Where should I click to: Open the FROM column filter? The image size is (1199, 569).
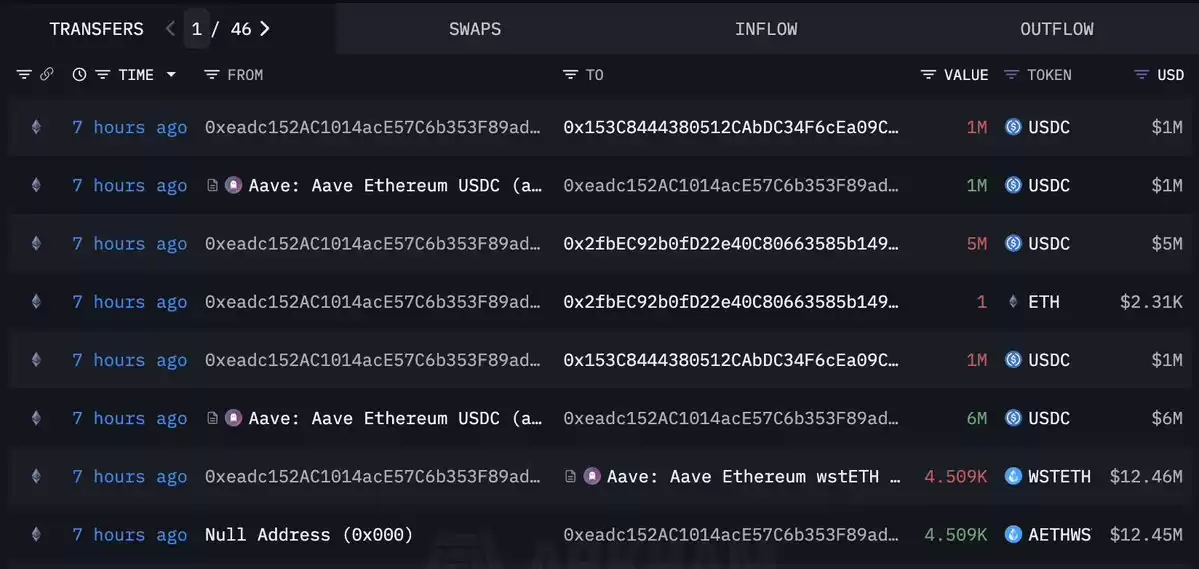[212, 74]
